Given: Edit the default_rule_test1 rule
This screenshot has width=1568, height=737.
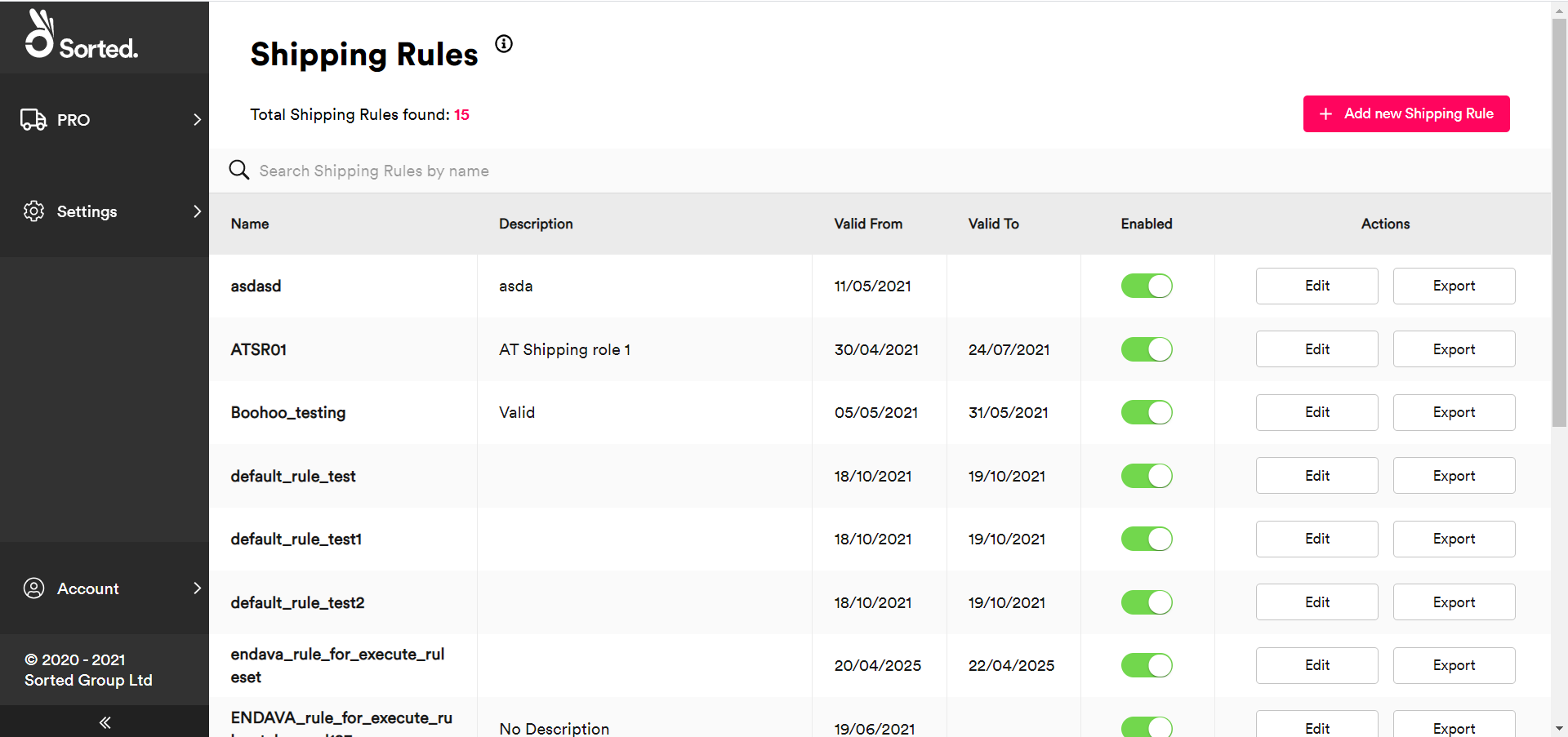Looking at the screenshot, I should (1317, 539).
